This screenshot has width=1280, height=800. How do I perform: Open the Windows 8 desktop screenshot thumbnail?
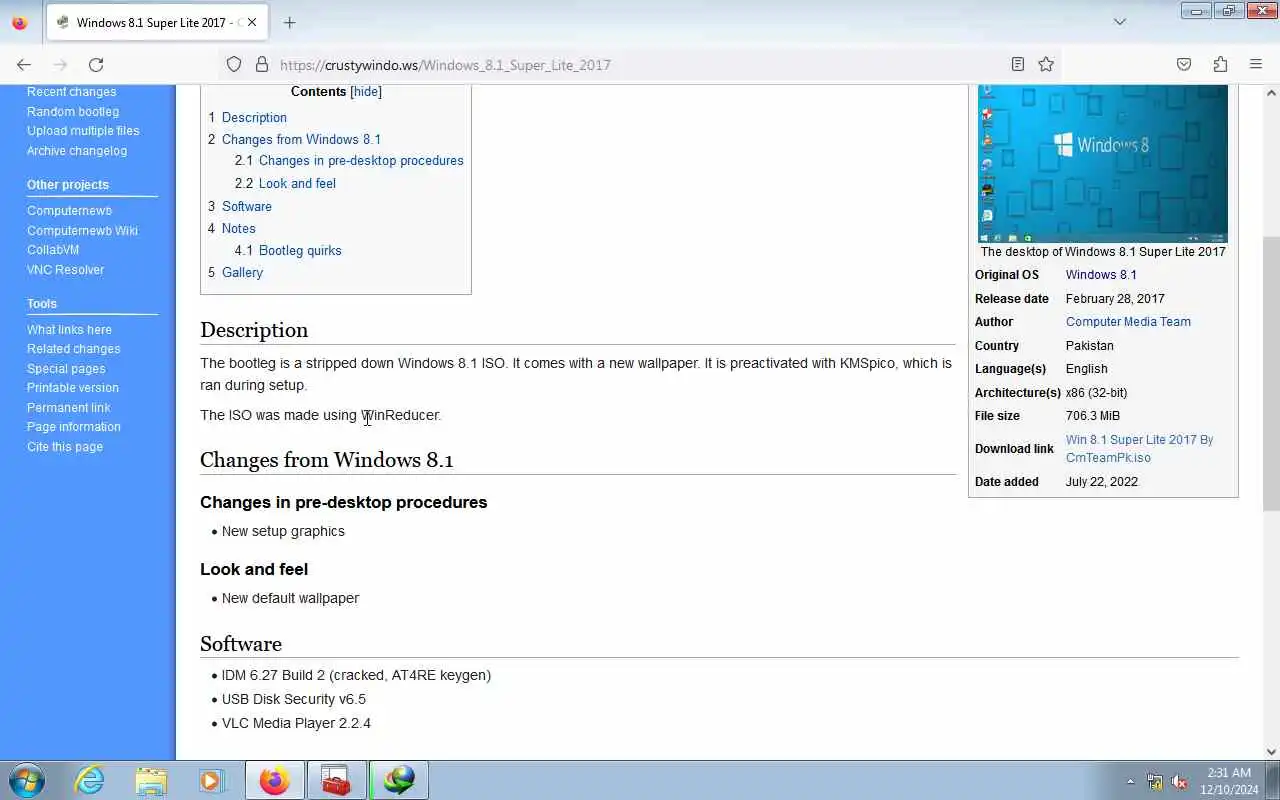click(1103, 163)
